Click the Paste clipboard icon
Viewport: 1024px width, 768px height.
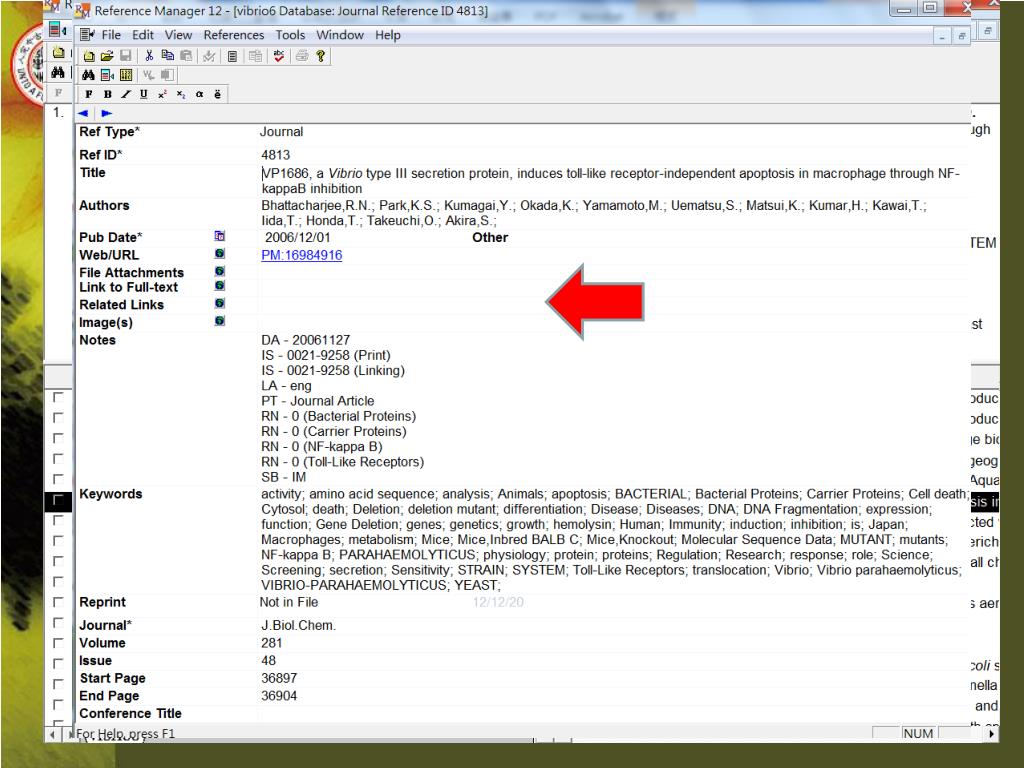(x=186, y=56)
